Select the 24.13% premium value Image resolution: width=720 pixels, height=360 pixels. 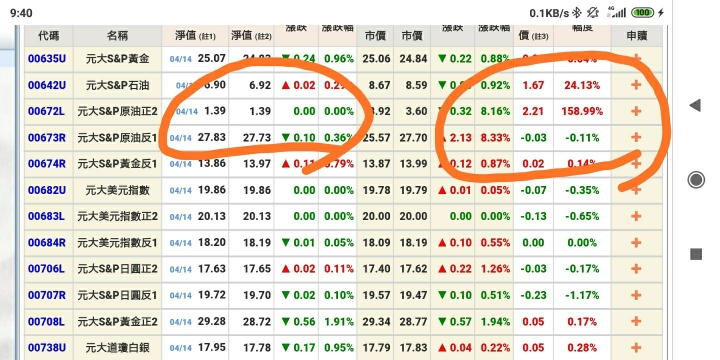[582, 85]
